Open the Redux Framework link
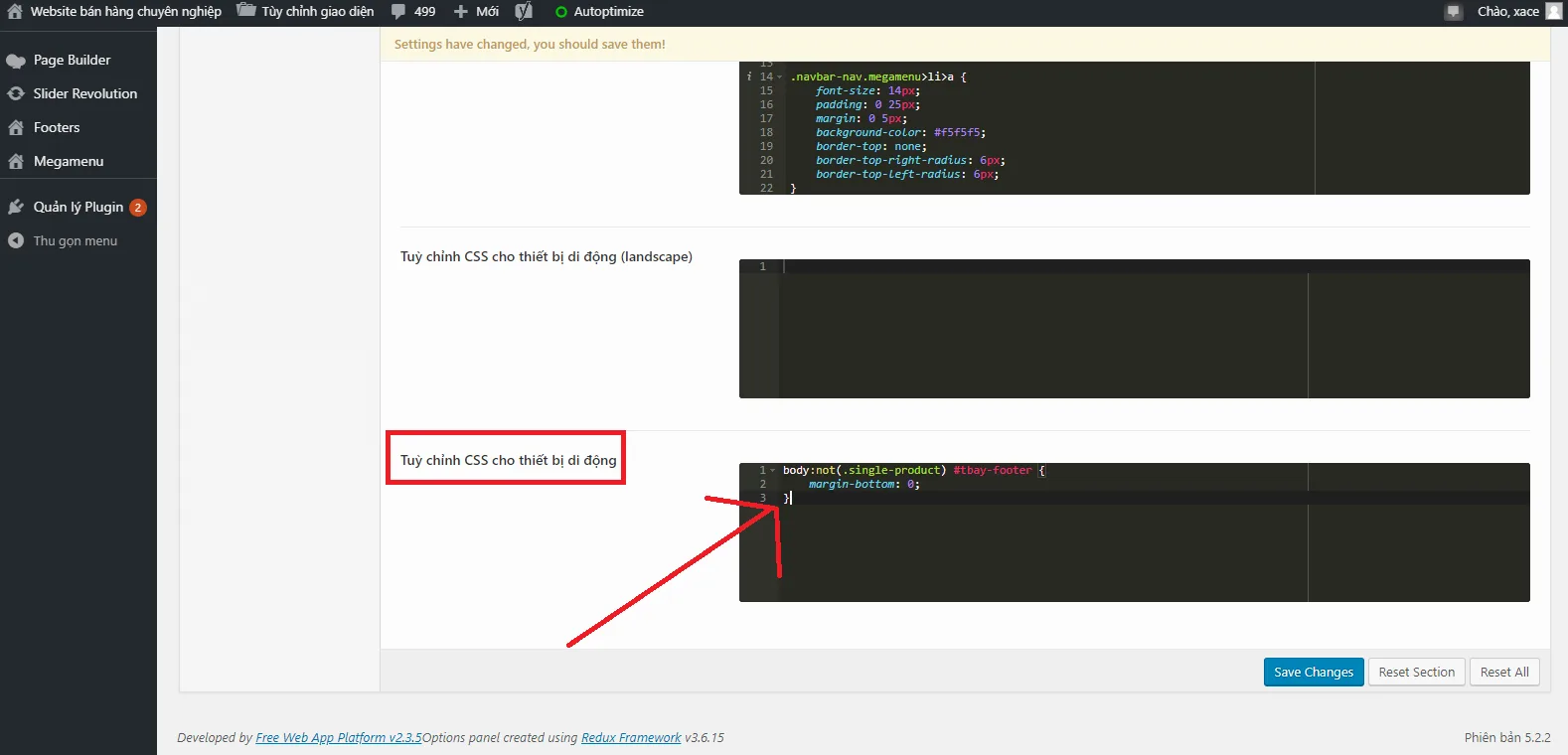This screenshot has height=755, width=1568. pyautogui.click(x=631, y=737)
